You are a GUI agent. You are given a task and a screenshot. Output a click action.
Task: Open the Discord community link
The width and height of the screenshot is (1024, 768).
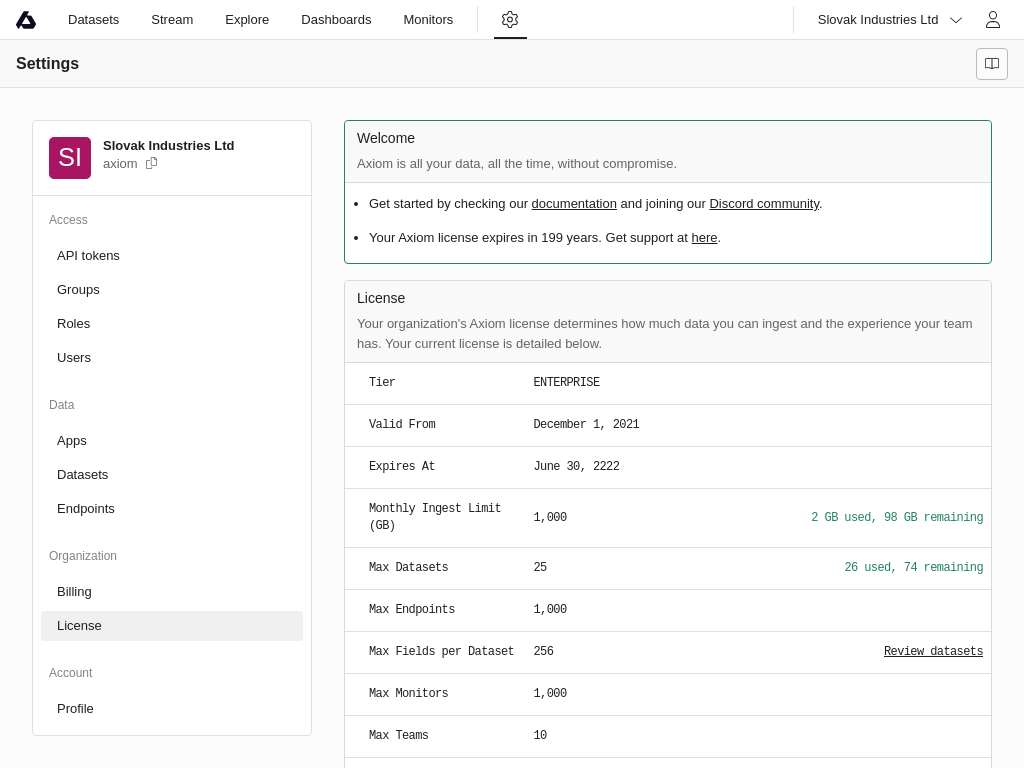point(764,204)
